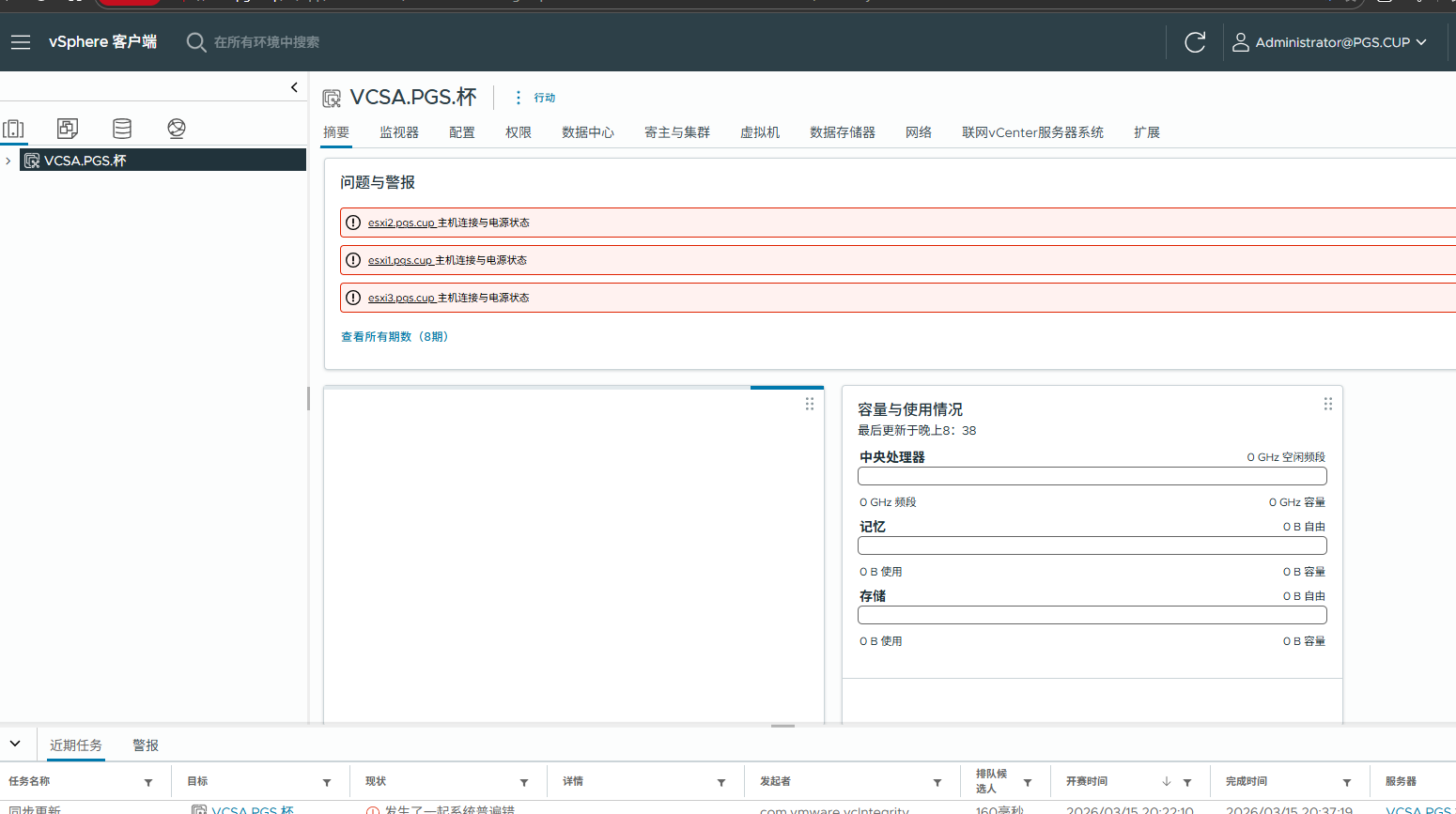Click the vSphere 客户端 home title

(103, 42)
